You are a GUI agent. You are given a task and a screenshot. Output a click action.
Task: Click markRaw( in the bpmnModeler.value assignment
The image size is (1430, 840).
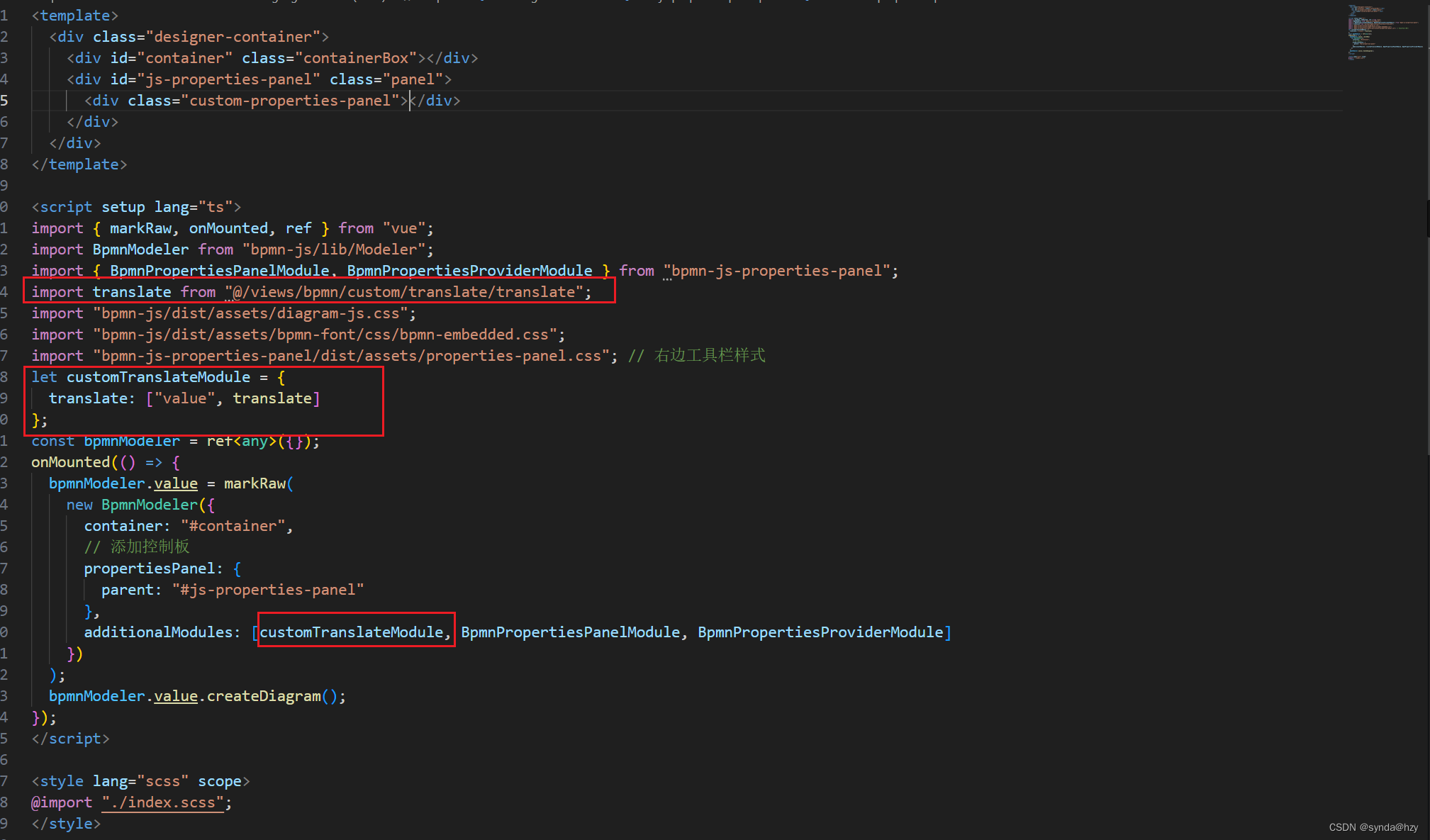[259, 483]
